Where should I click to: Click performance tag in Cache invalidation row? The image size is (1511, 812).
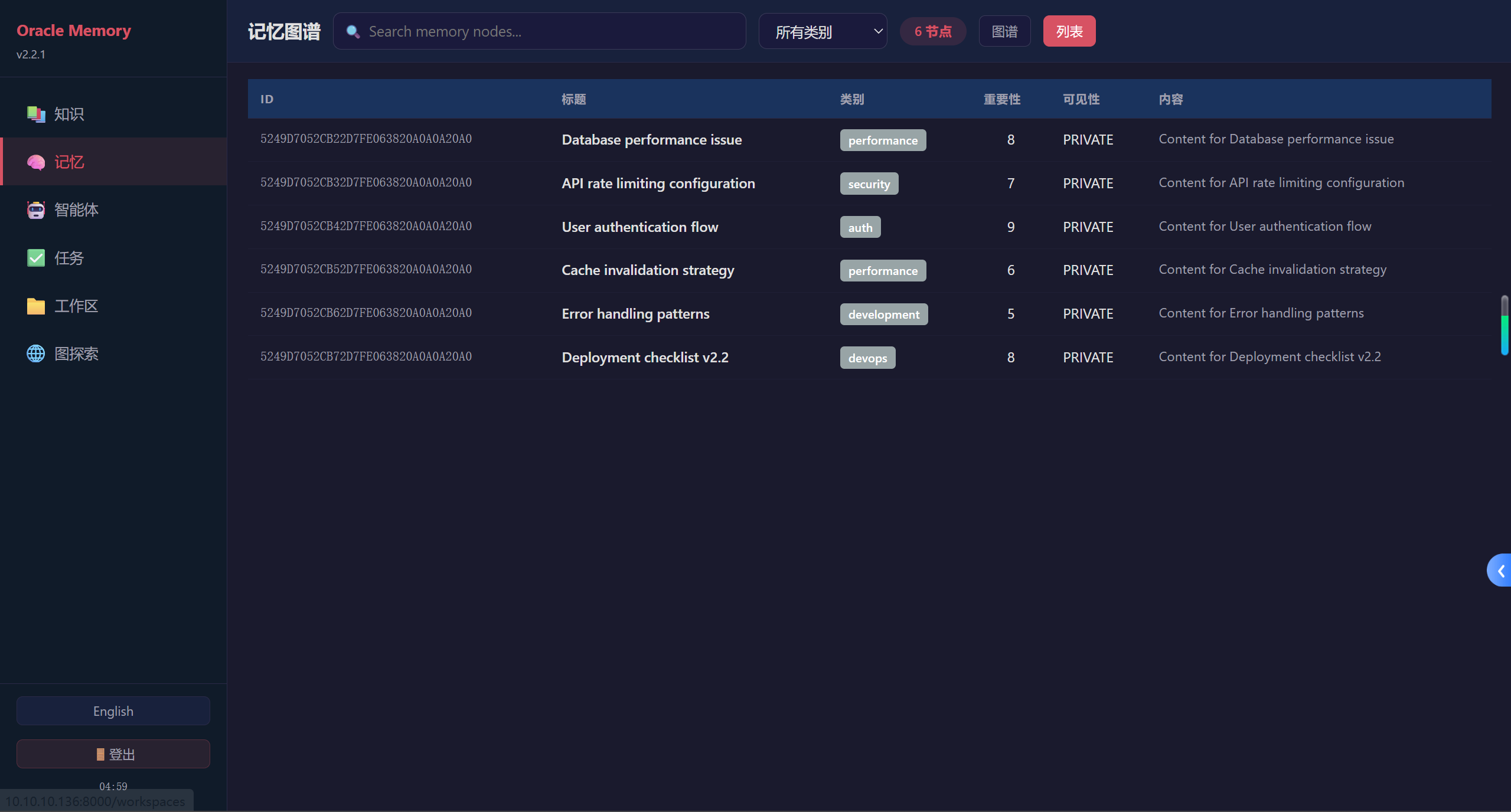(x=883, y=271)
